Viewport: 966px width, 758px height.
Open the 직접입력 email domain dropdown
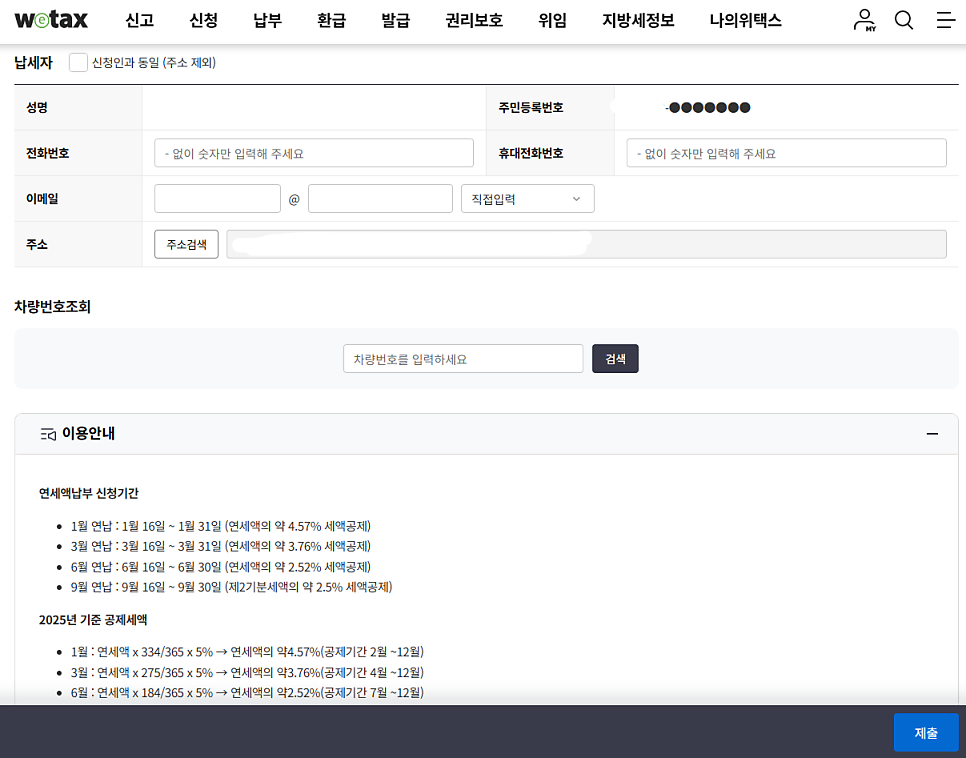point(527,199)
